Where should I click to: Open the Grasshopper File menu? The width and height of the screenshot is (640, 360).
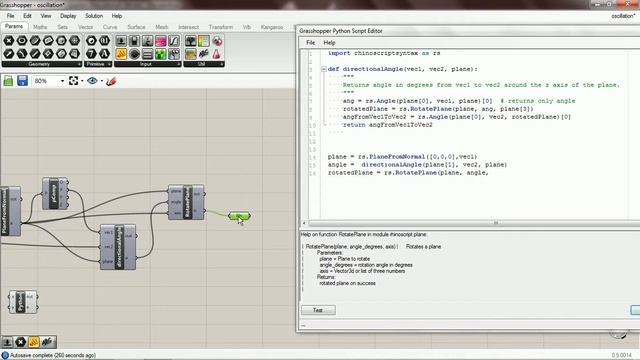10,16
